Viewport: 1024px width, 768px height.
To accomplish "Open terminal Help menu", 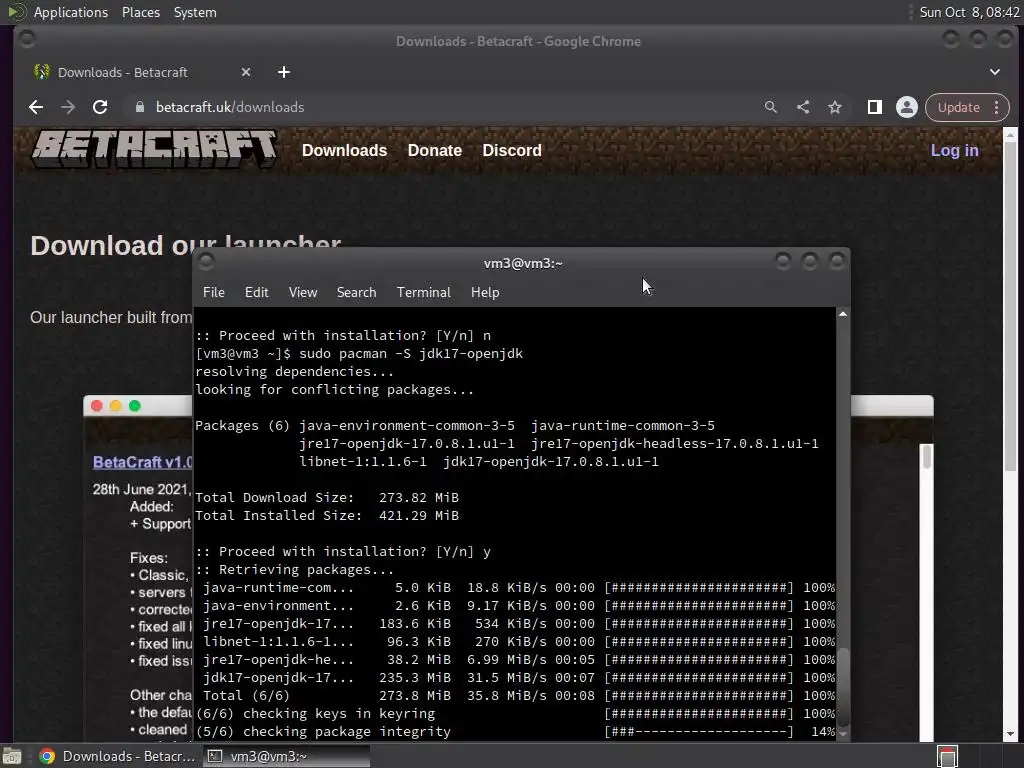I will point(485,292).
